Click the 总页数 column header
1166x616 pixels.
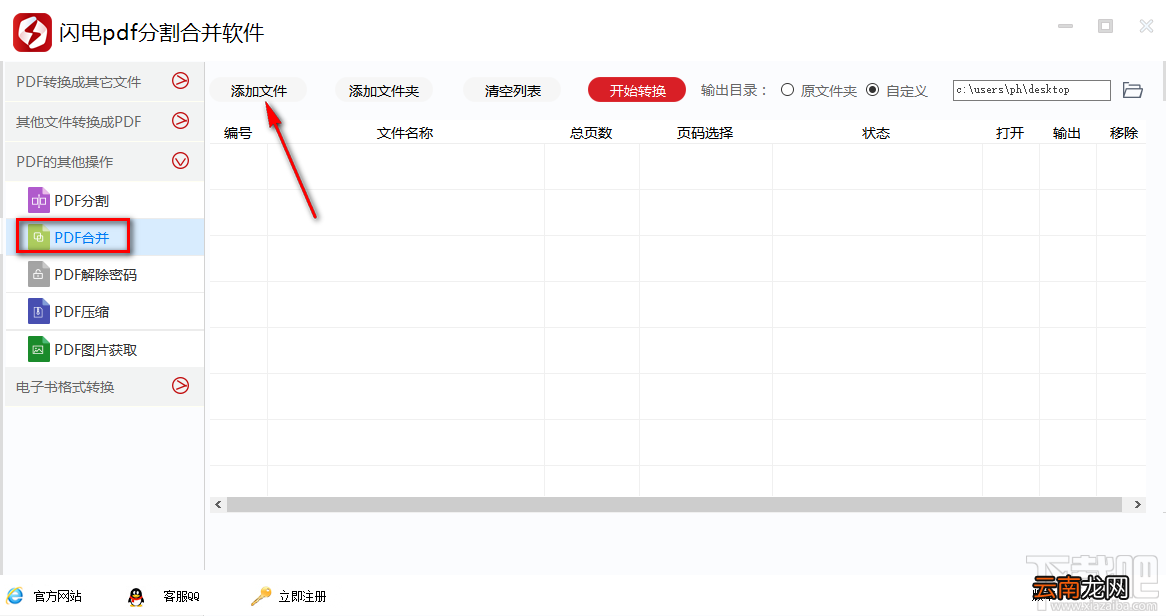(591, 132)
